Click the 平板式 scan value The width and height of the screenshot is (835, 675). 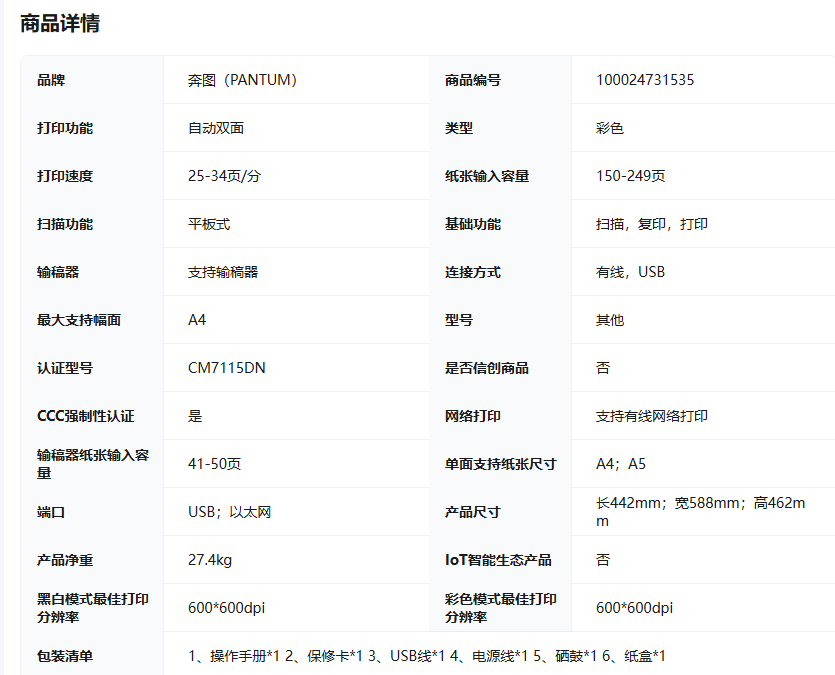coord(209,224)
